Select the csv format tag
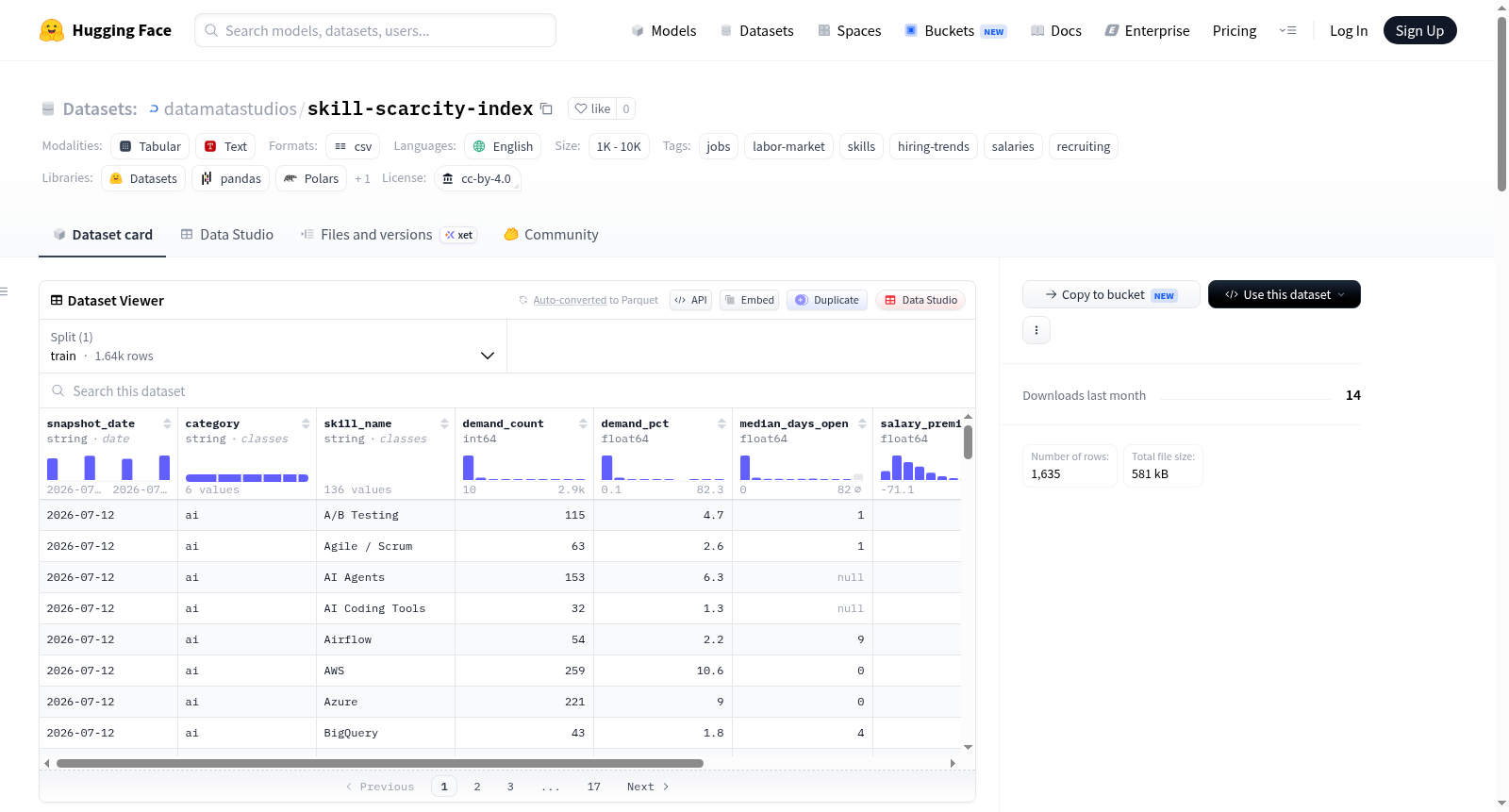 coord(353,146)
